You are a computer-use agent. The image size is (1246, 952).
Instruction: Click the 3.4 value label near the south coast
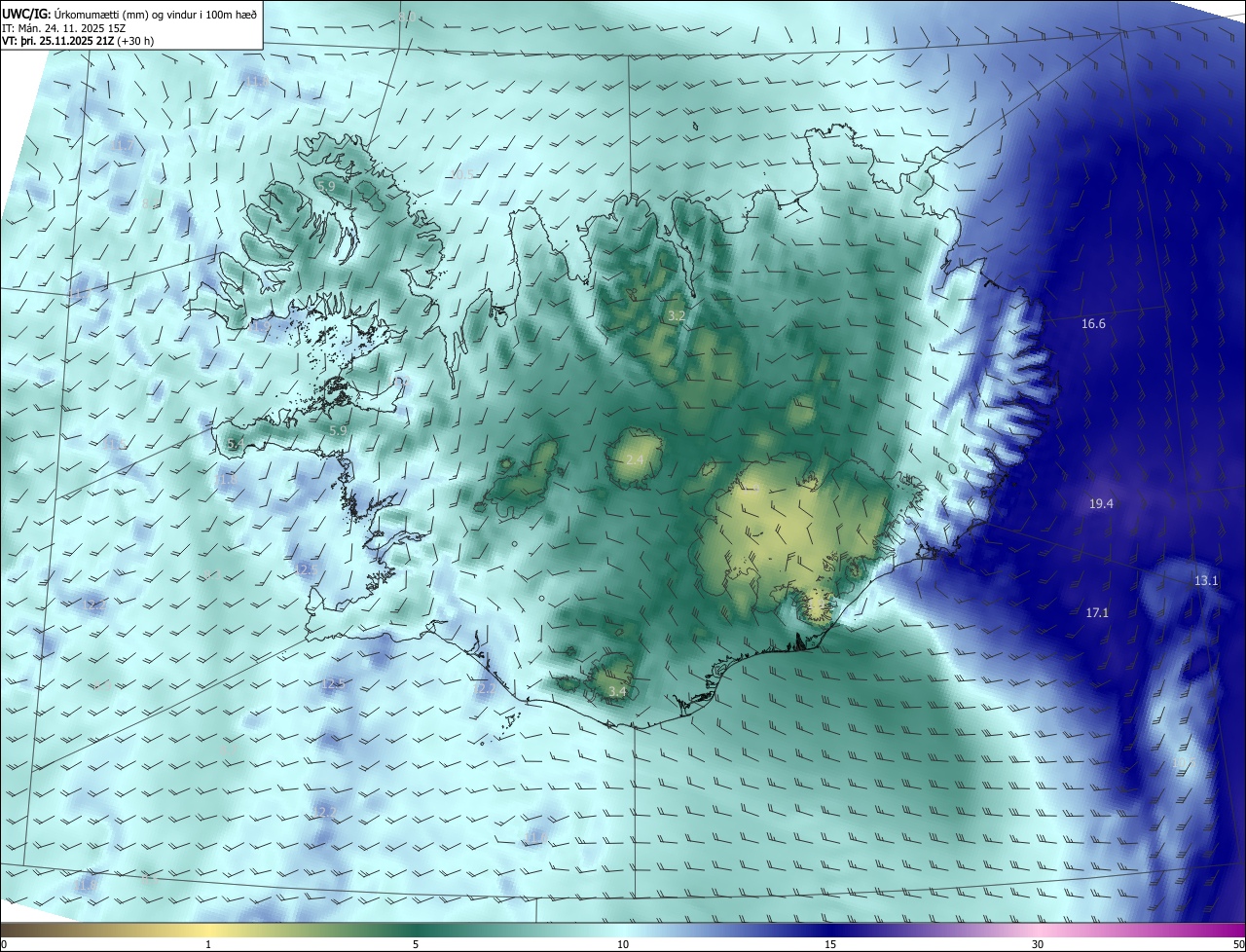click(x=617, y=692)
